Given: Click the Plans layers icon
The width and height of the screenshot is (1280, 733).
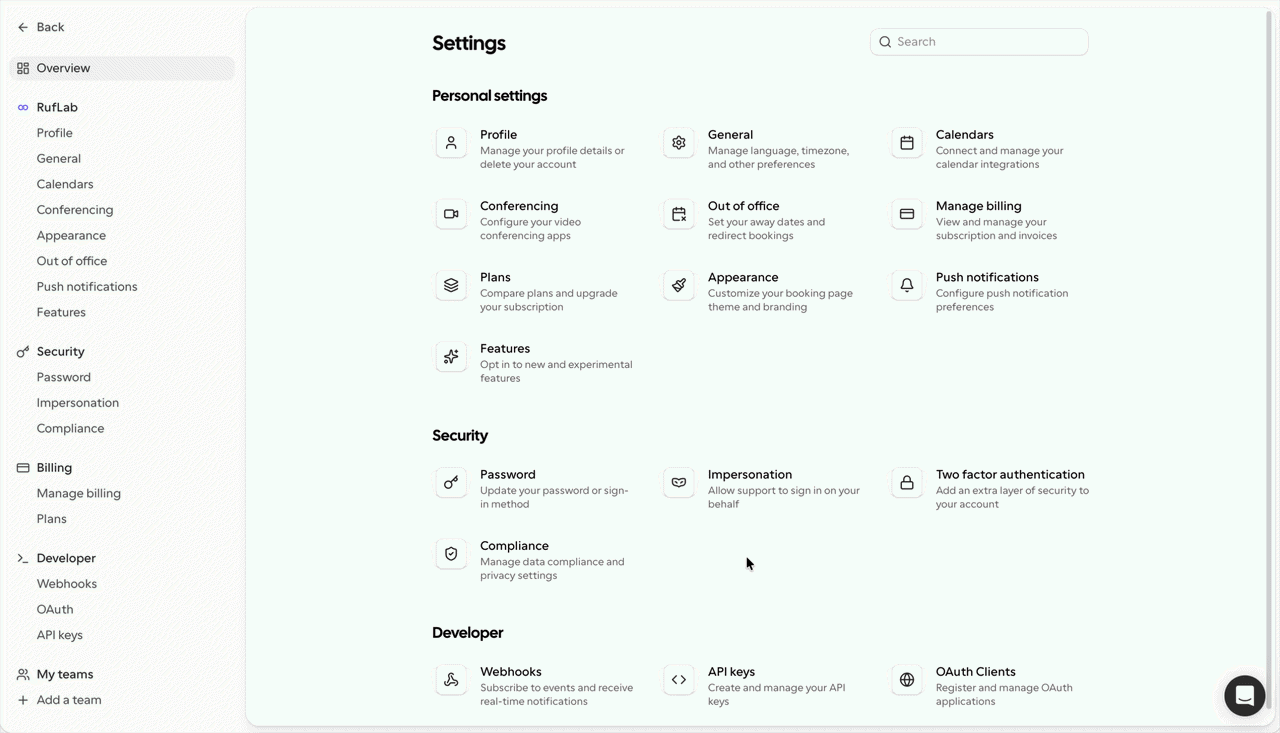Looking at the screenshot, I should tap(451, 285).
